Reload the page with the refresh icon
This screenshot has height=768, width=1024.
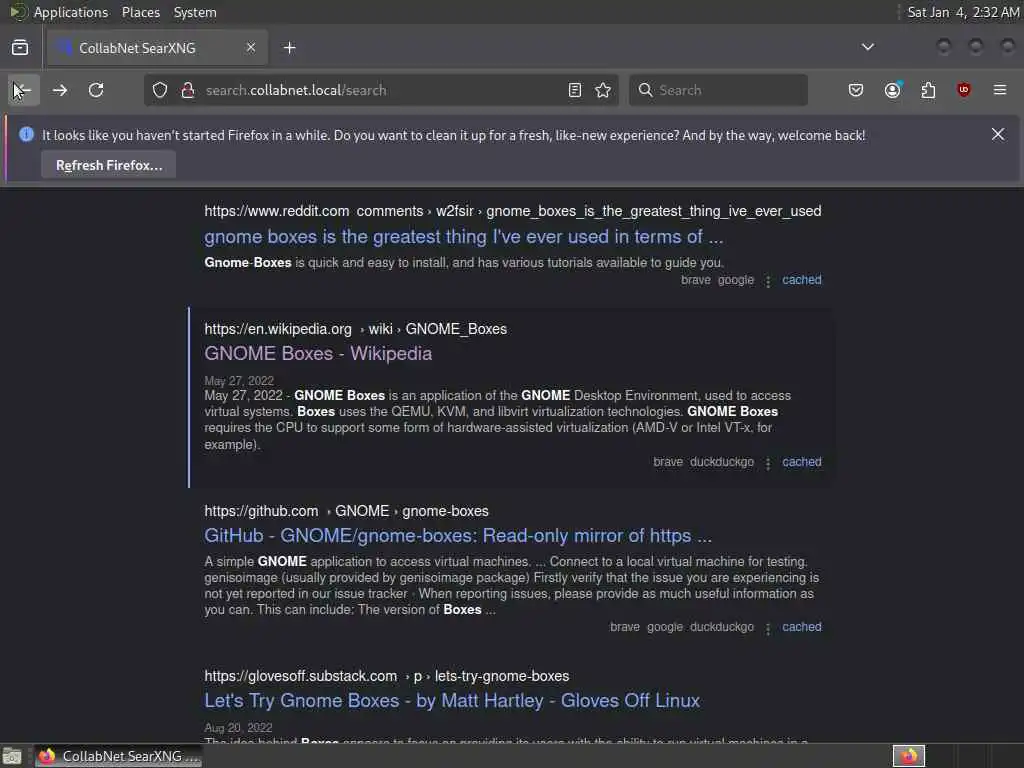[x=96, y=90]
